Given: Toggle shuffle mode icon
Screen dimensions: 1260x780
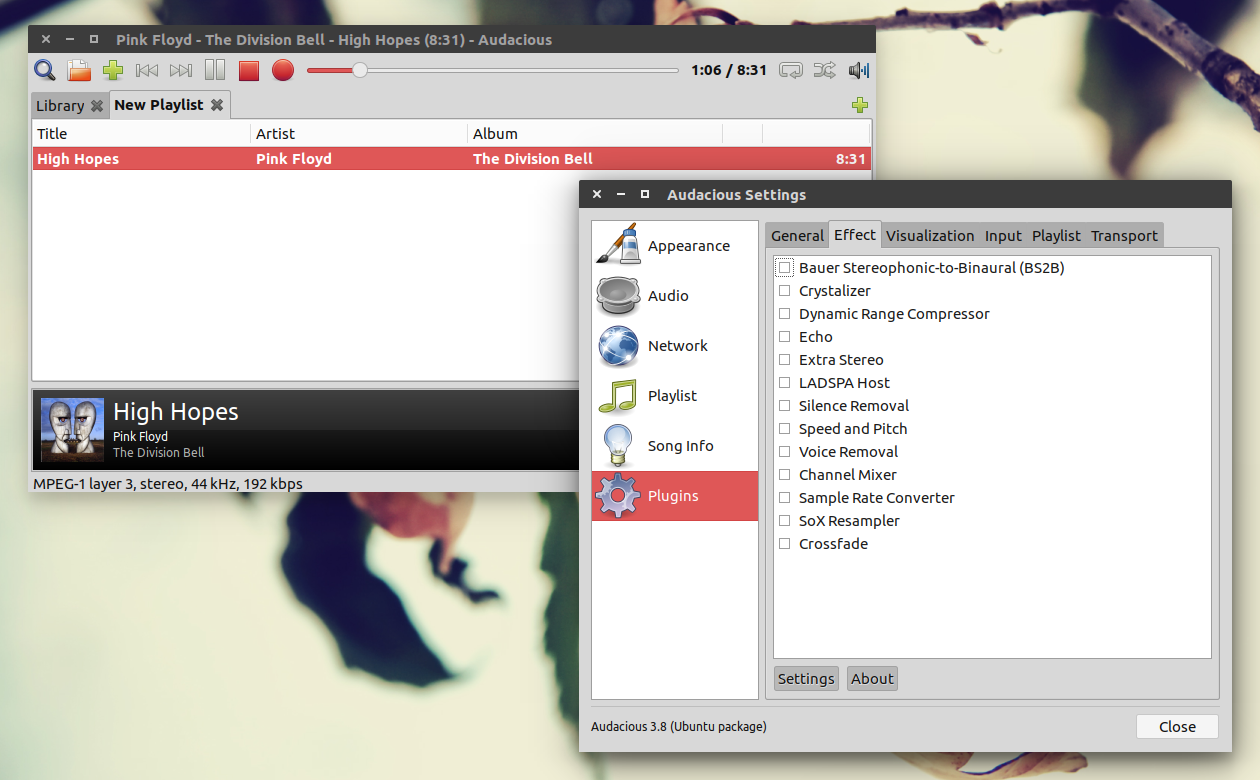Looking at the screenshot, I should [825, 70].
